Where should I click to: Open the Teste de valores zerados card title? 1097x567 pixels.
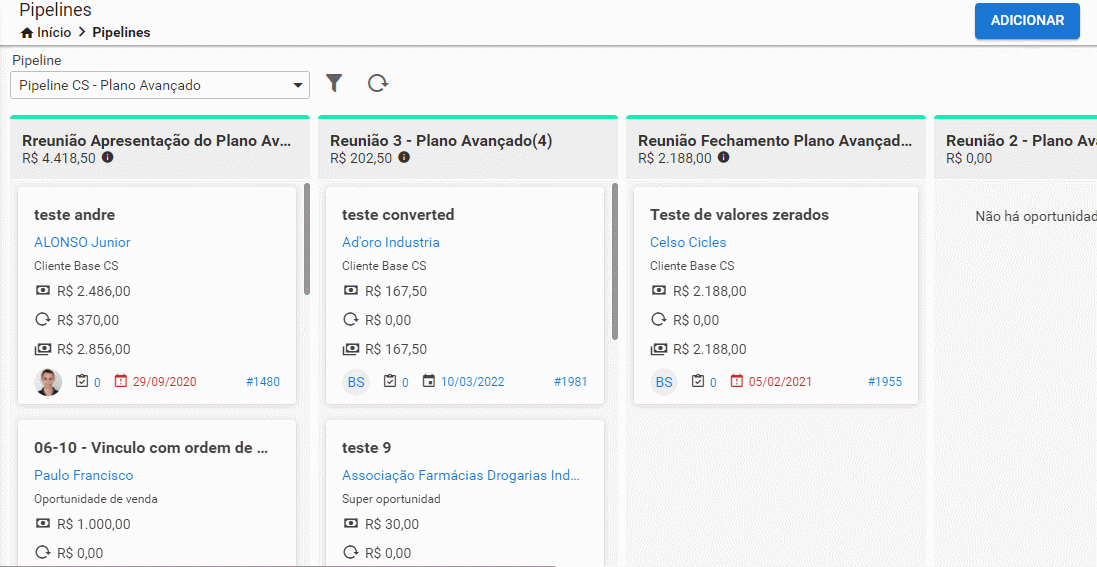coord(739,215)
